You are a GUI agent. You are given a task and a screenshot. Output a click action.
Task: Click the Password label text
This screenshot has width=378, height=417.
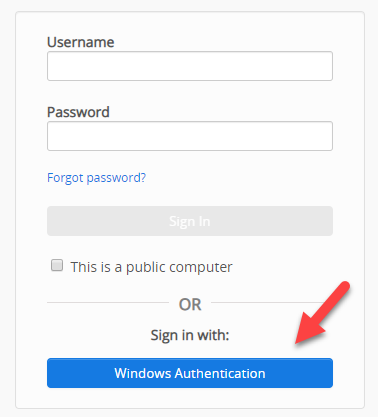78,112
